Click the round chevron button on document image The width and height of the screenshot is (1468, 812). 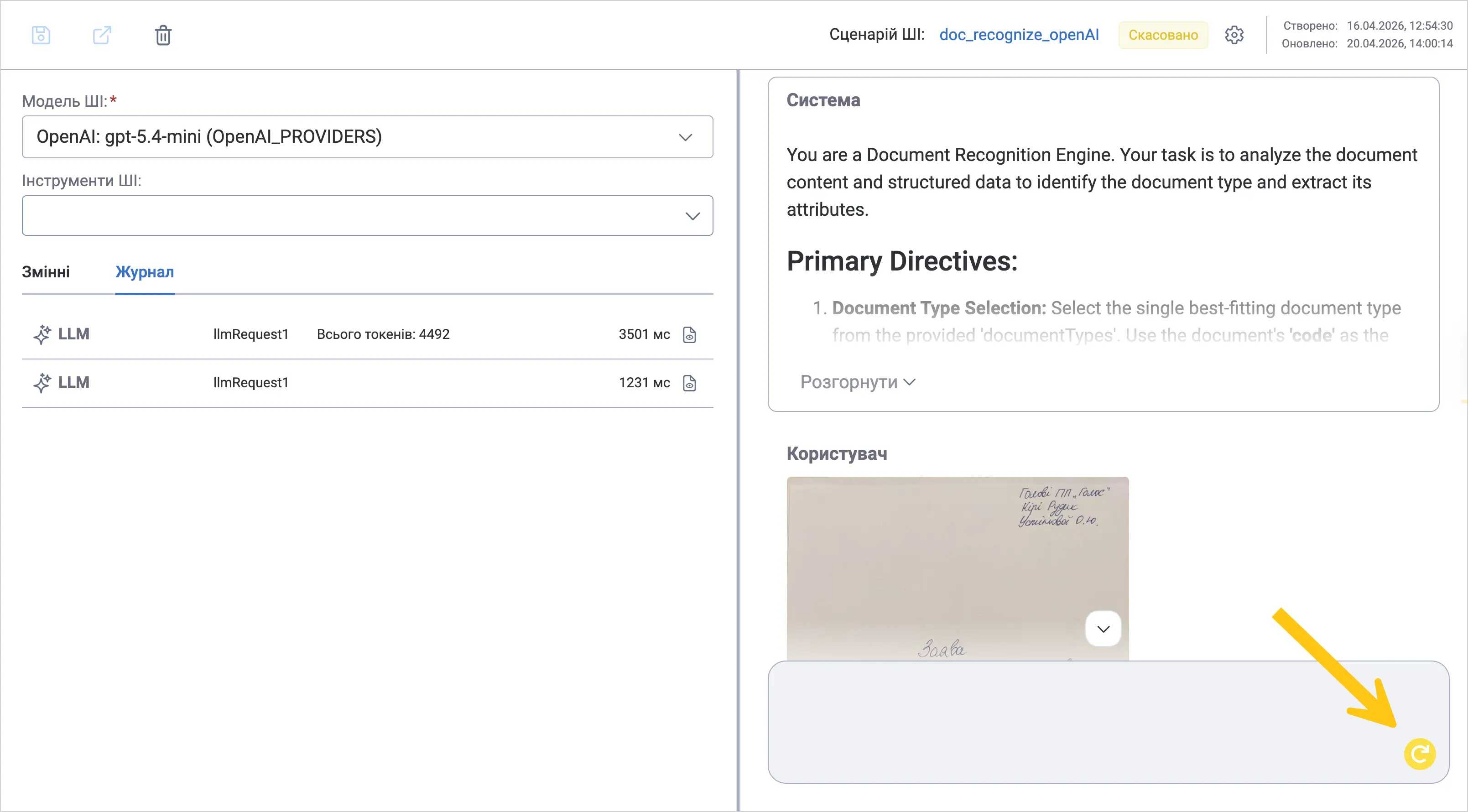1103,629
